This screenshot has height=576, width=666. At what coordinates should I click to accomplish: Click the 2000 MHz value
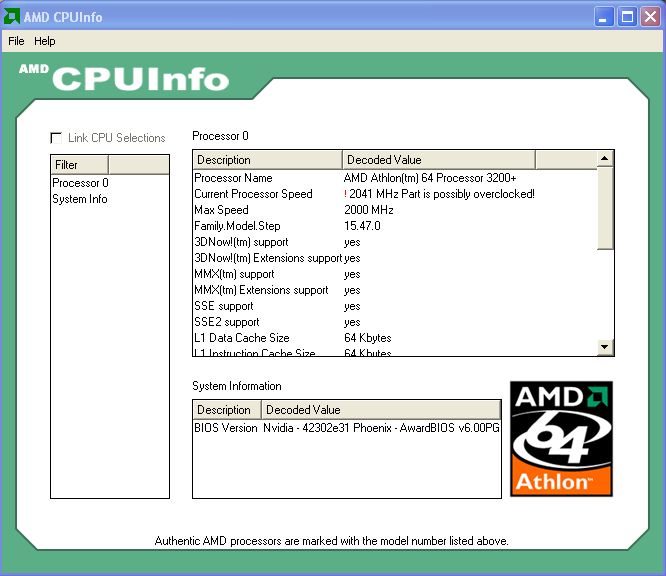[369, 210]
